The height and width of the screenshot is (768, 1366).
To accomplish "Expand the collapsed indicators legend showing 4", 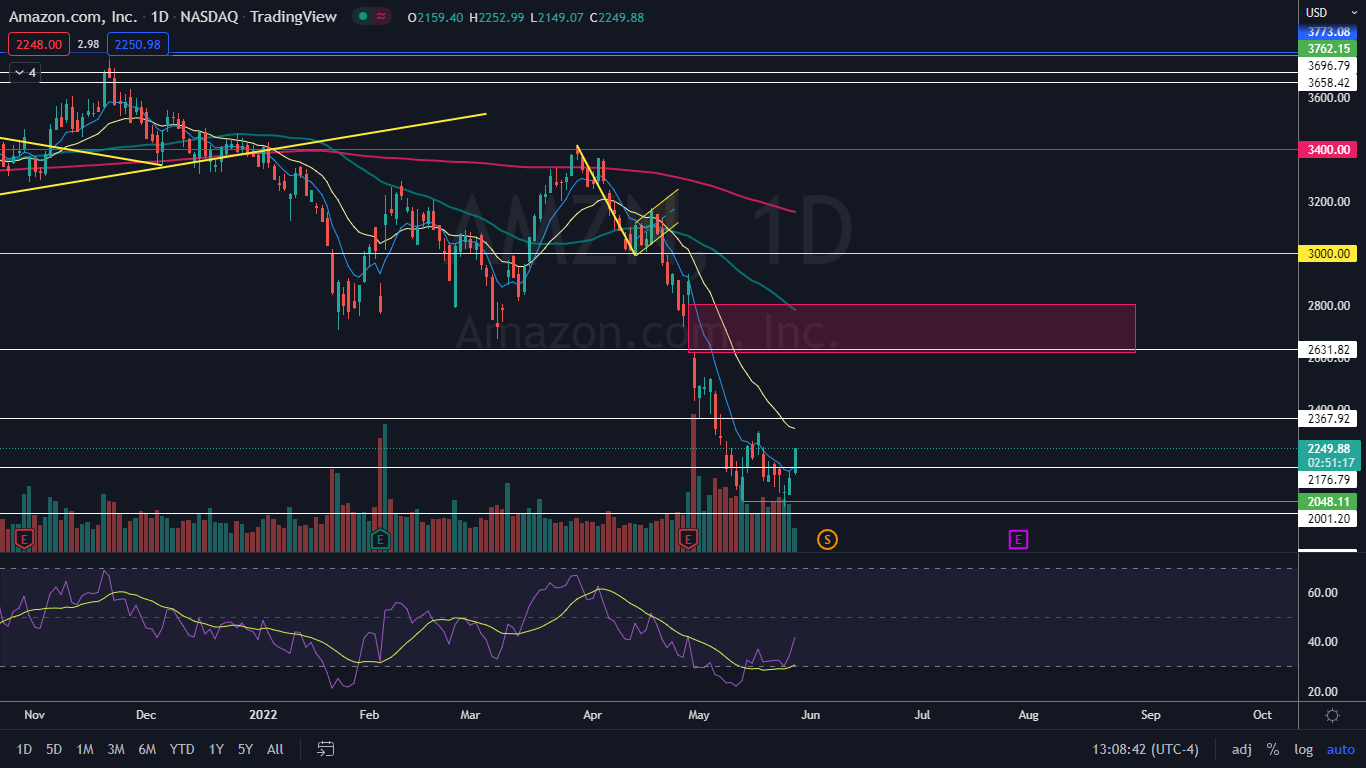I will coord(24,72).
